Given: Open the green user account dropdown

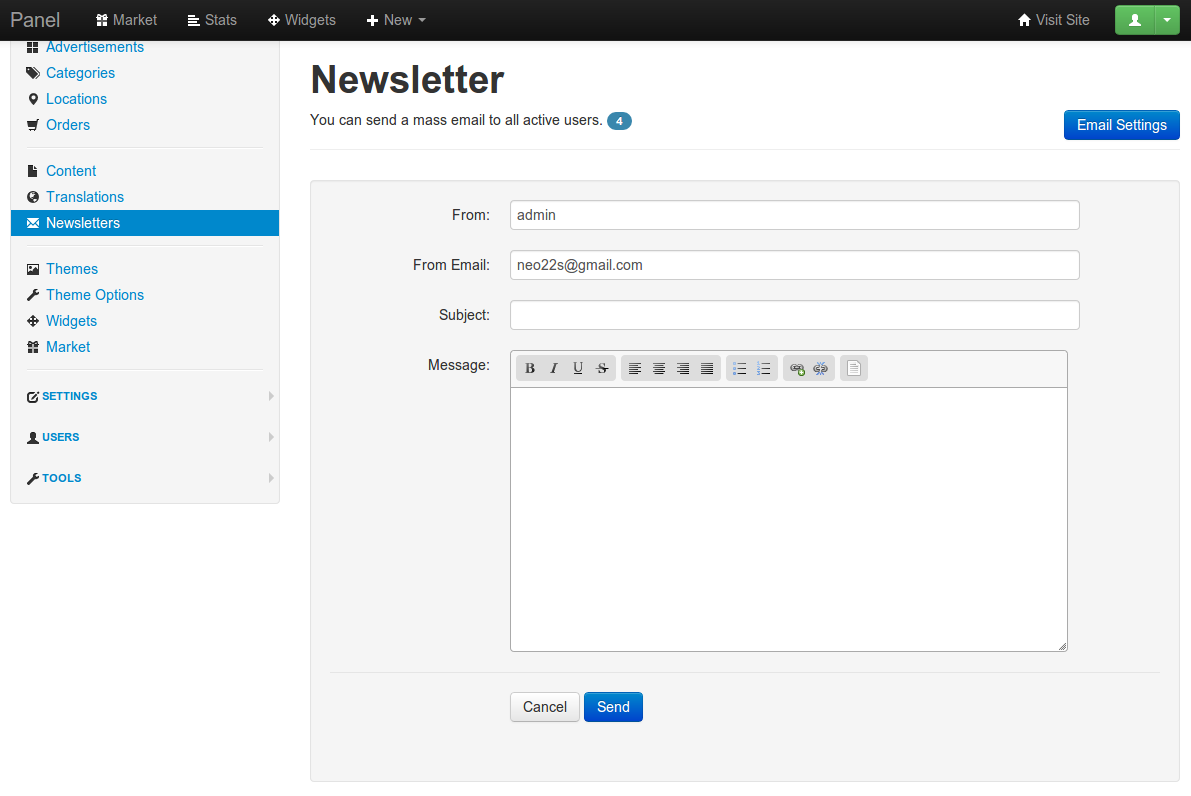Looking at the screenshot, I should pyautogui.click(x=1167, y=20).
